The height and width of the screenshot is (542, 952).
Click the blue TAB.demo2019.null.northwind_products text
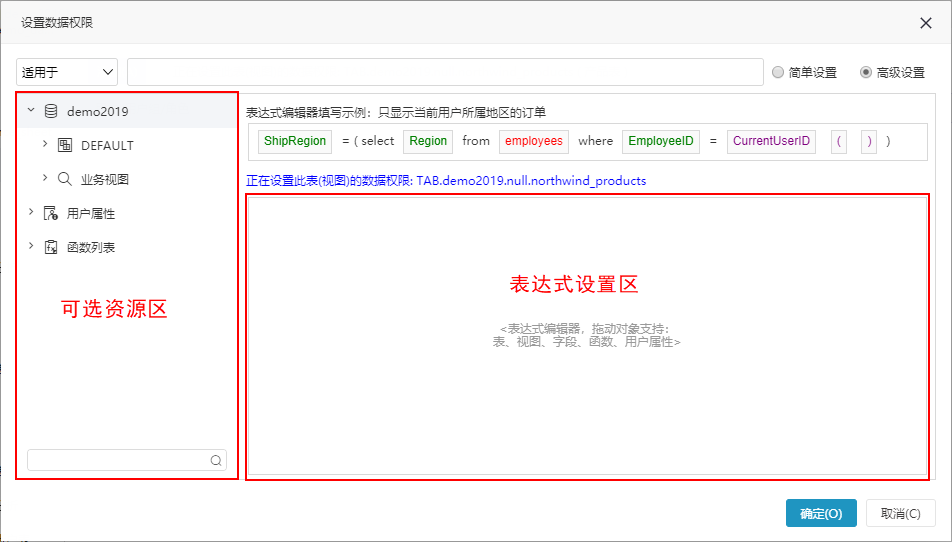point(531,181)
